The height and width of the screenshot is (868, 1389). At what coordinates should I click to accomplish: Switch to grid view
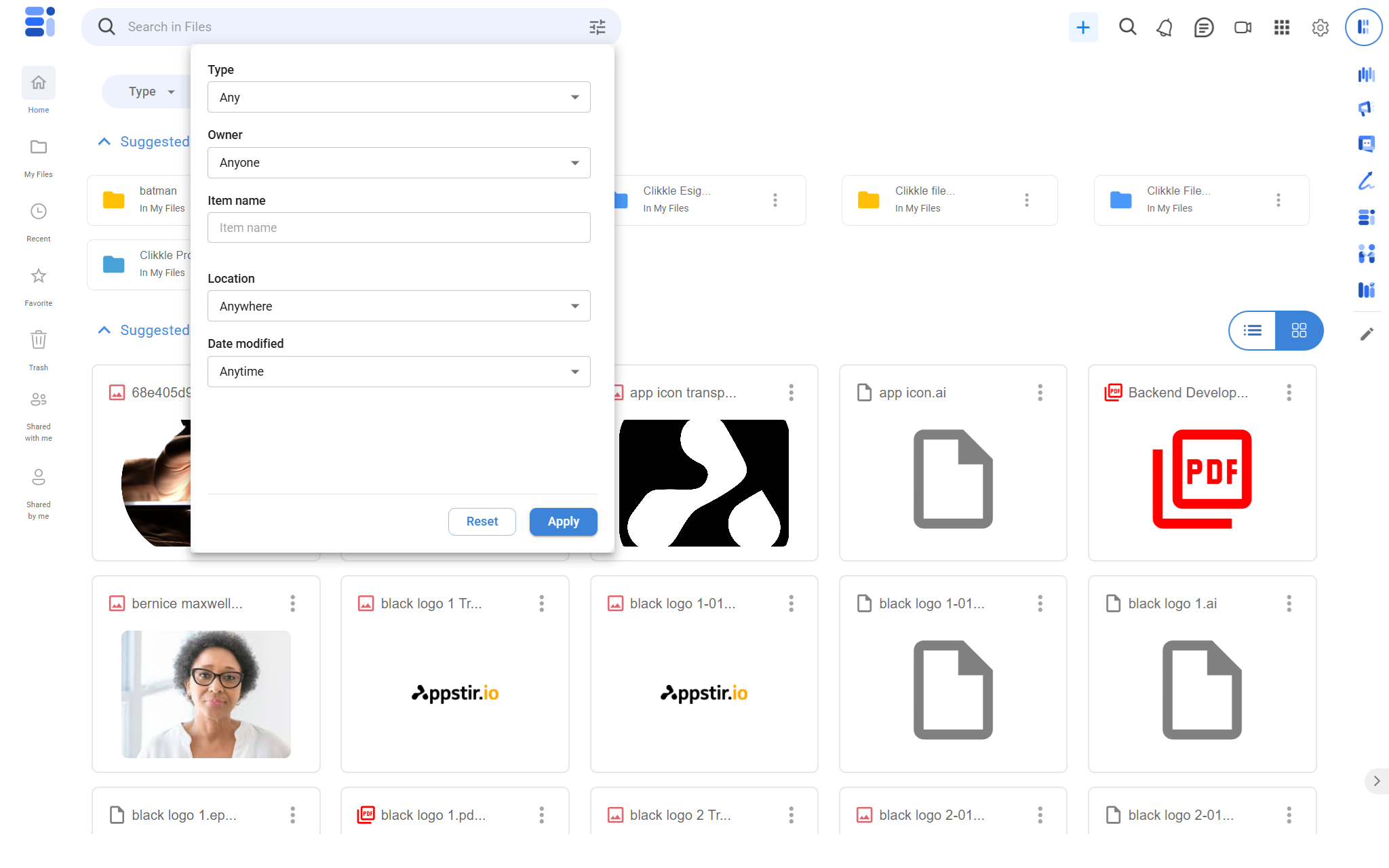pos(1299,330)
